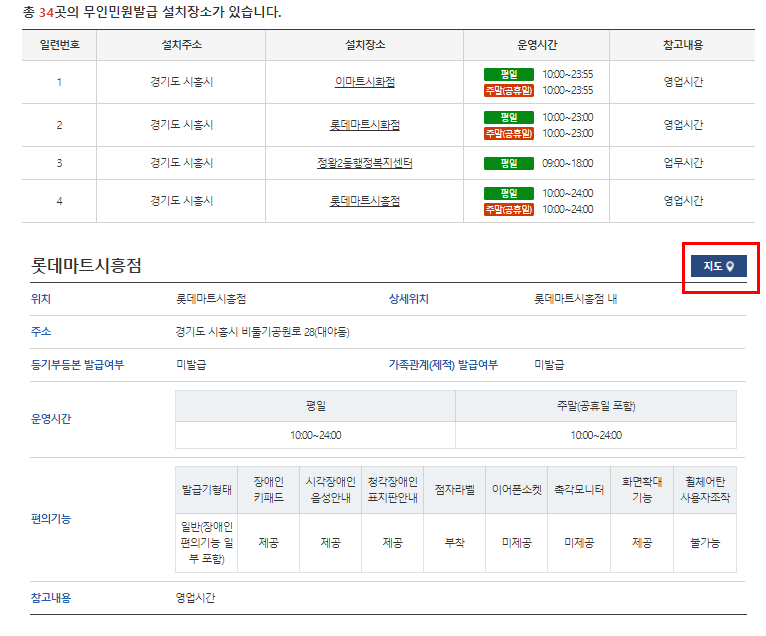Select the 등기부등본 발급여부 label
This screenshot has height=636, width=766.
coord(77,365)
